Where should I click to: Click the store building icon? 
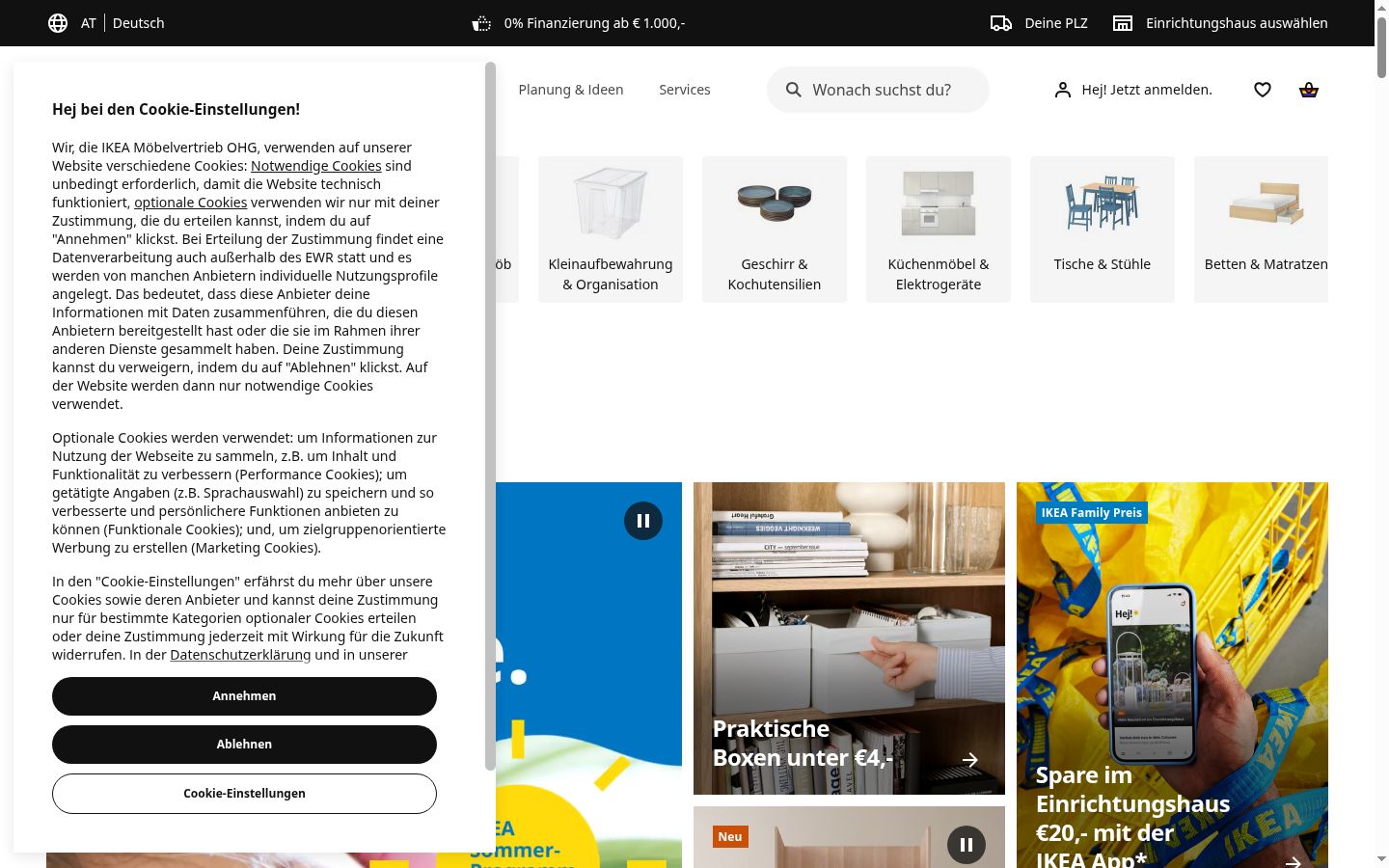click(1123, 23)
